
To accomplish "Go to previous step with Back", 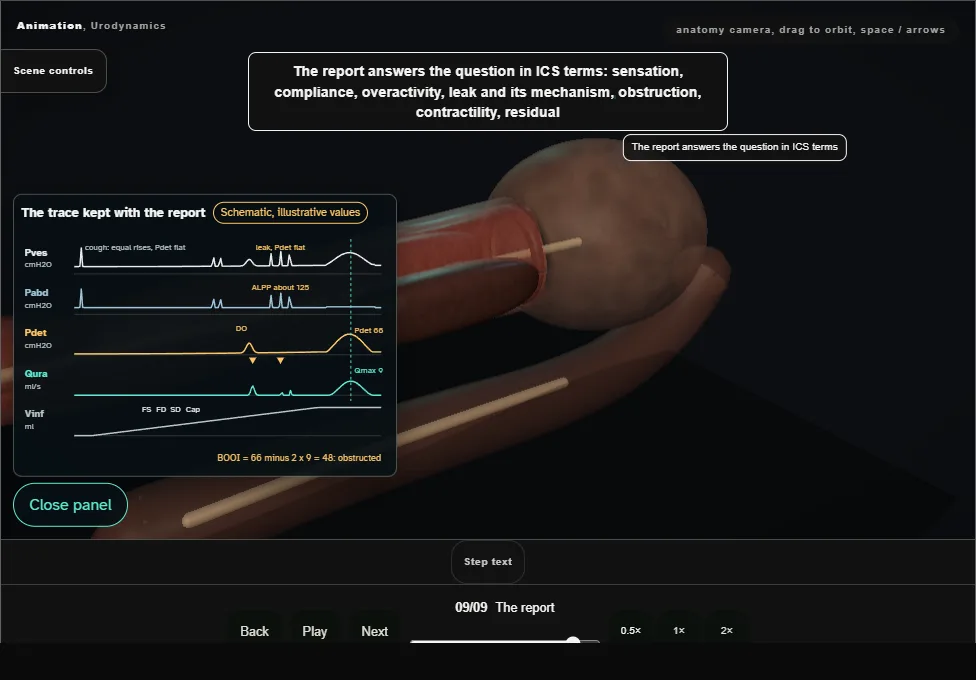I will (x=255, y=631).
